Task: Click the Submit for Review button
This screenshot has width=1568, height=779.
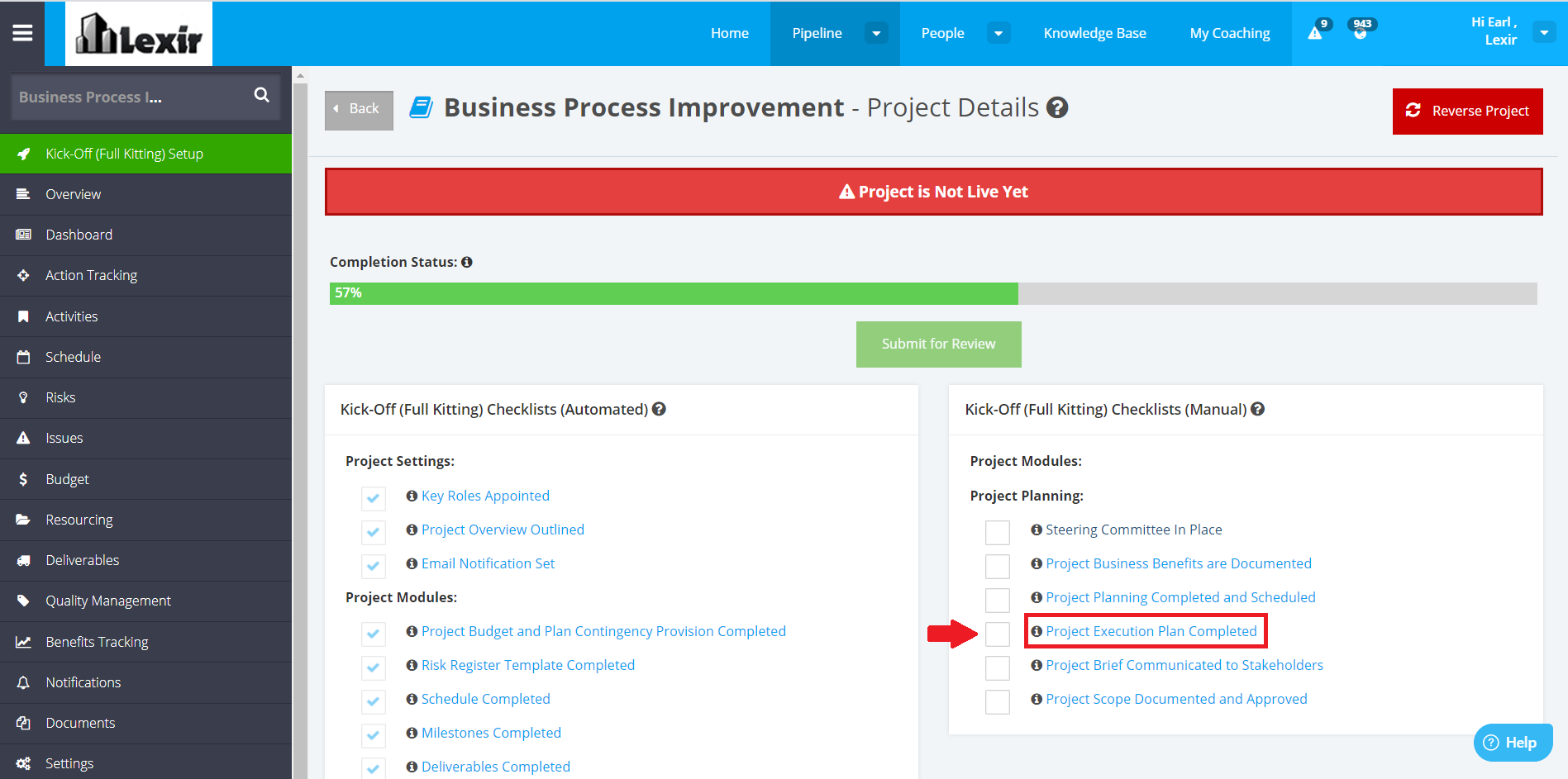Action: click(x=938, y=344)
